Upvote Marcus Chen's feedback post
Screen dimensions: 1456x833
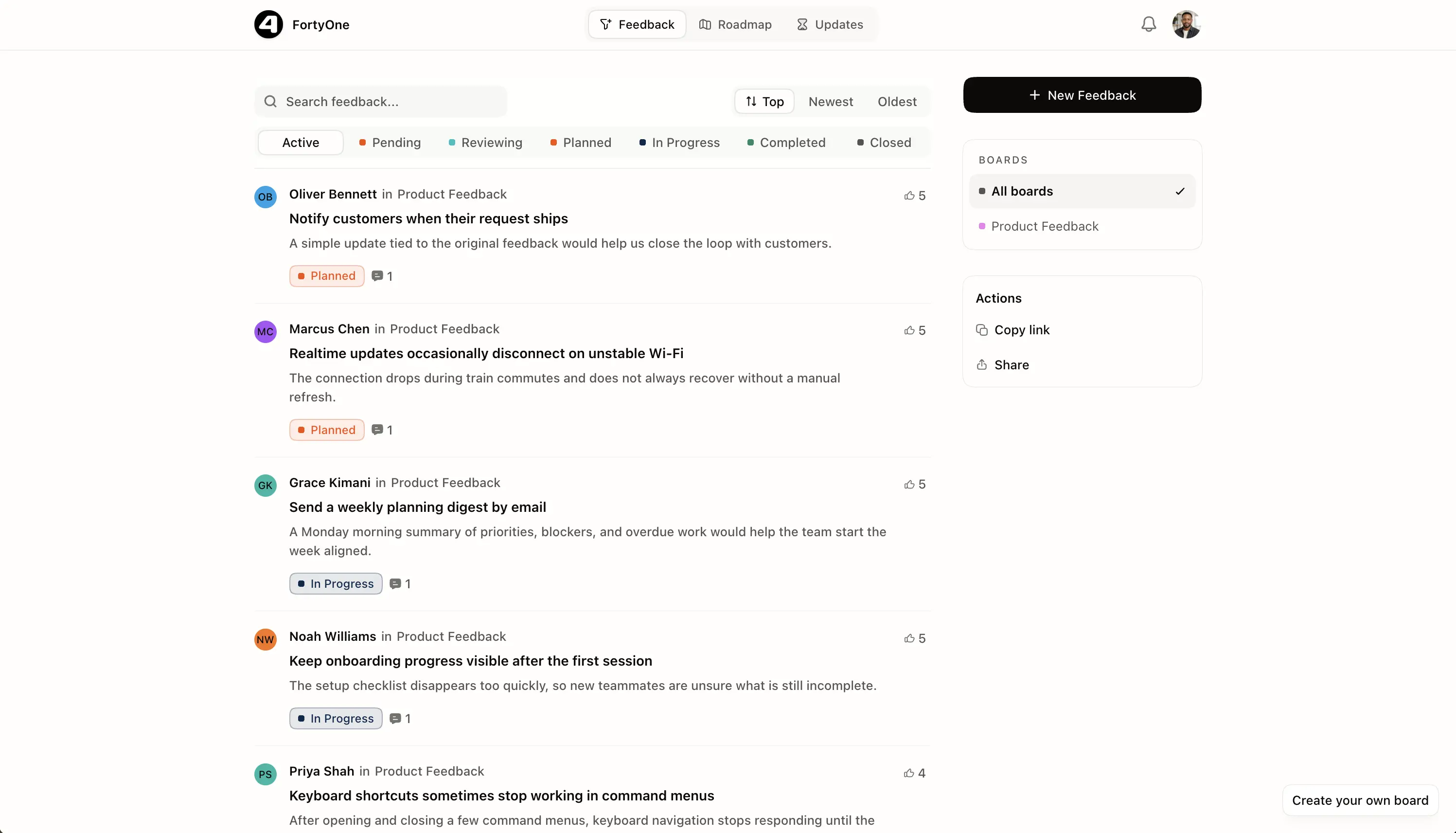click(915, 331)
